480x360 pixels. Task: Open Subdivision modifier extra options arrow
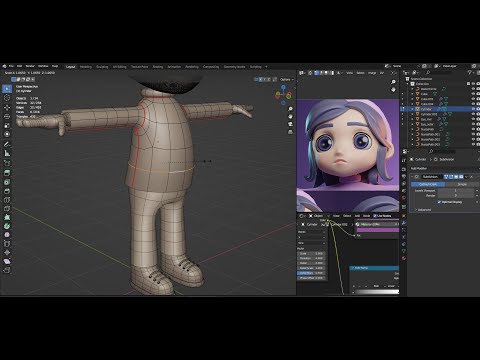466,177
